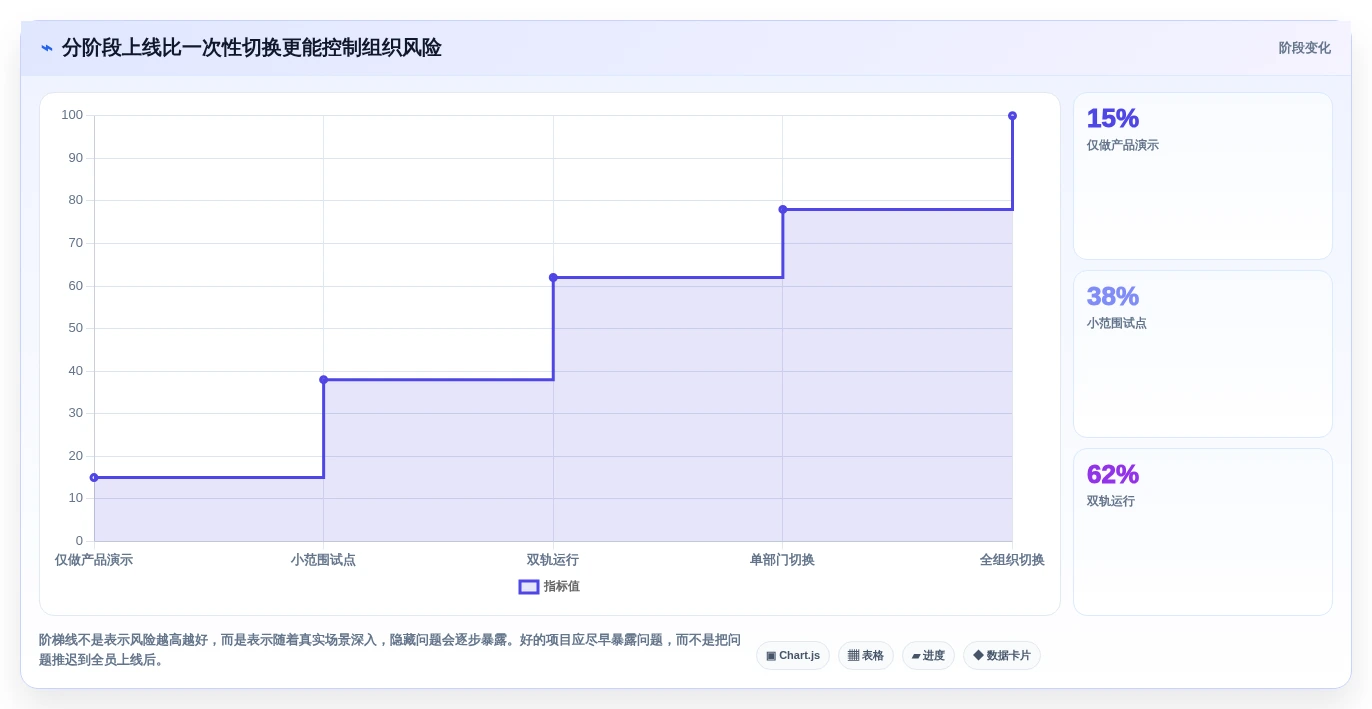Click y-axis value 50
Screen dimensions: 1372x709
[76, 328]
